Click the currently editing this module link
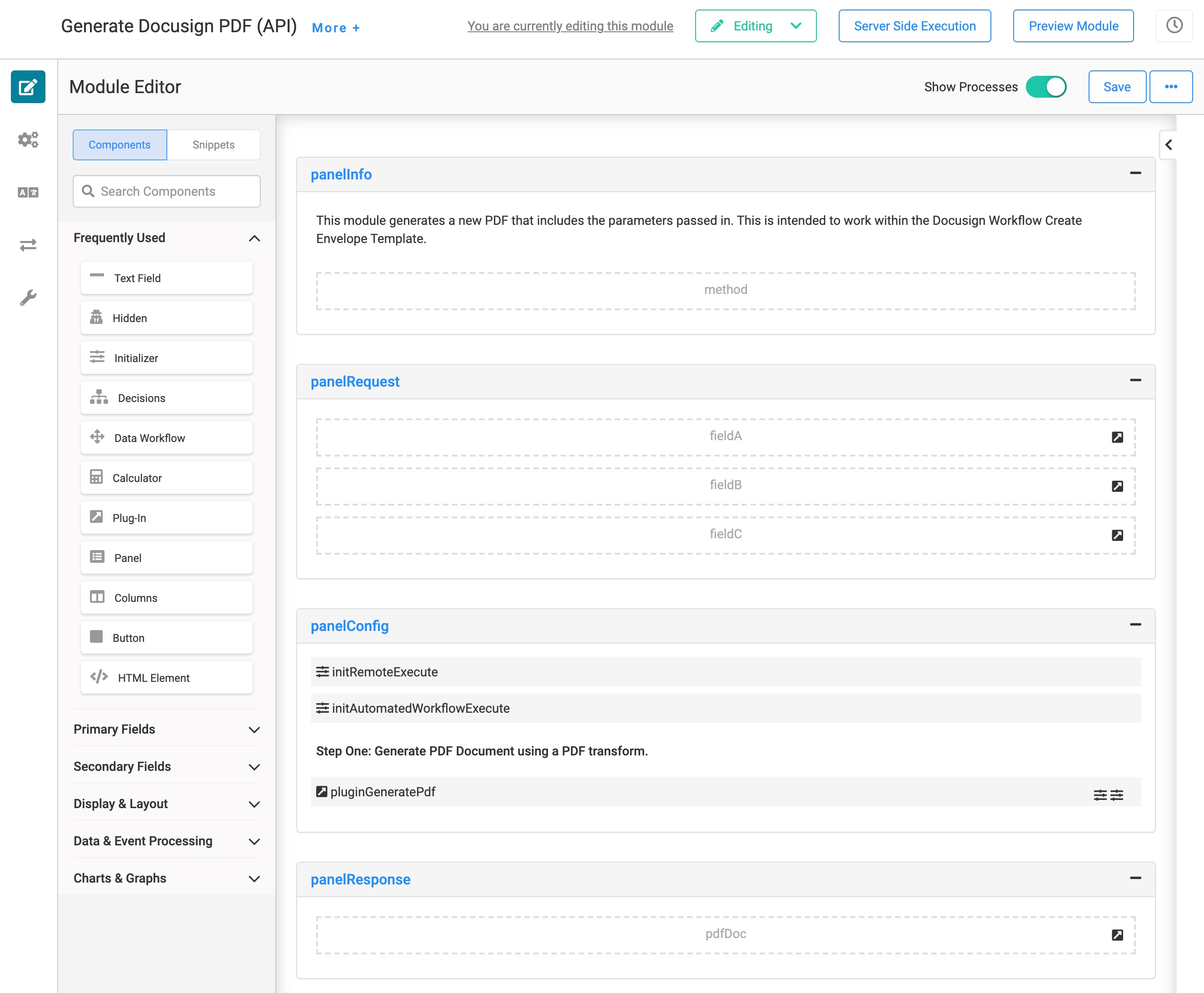This screenshot has height=993, width=1204. 570,26
